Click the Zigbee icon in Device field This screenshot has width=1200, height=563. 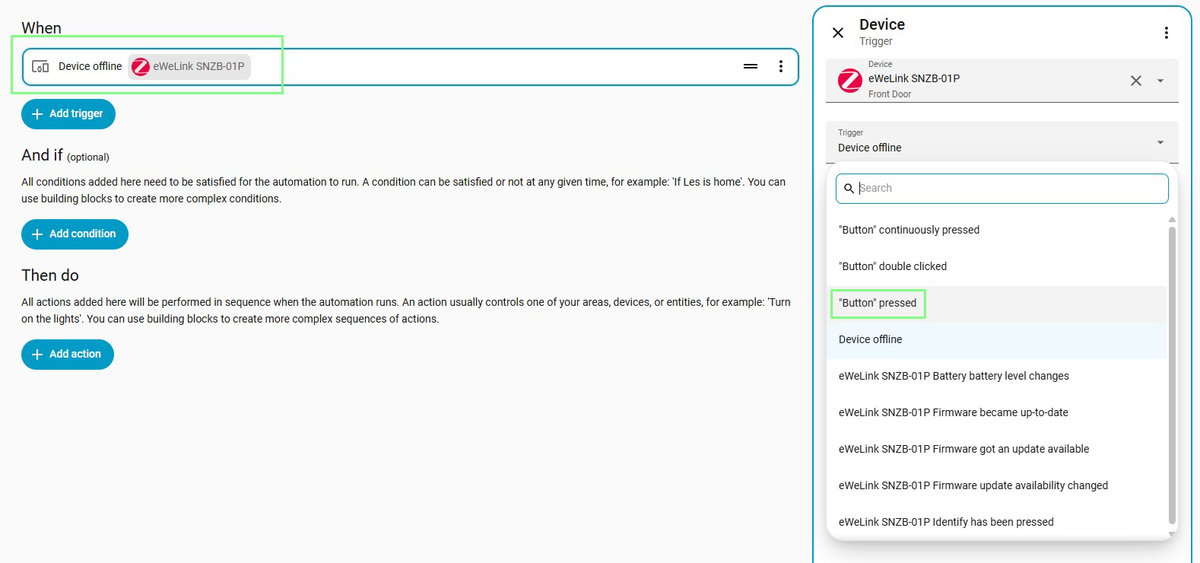[850, 81]
